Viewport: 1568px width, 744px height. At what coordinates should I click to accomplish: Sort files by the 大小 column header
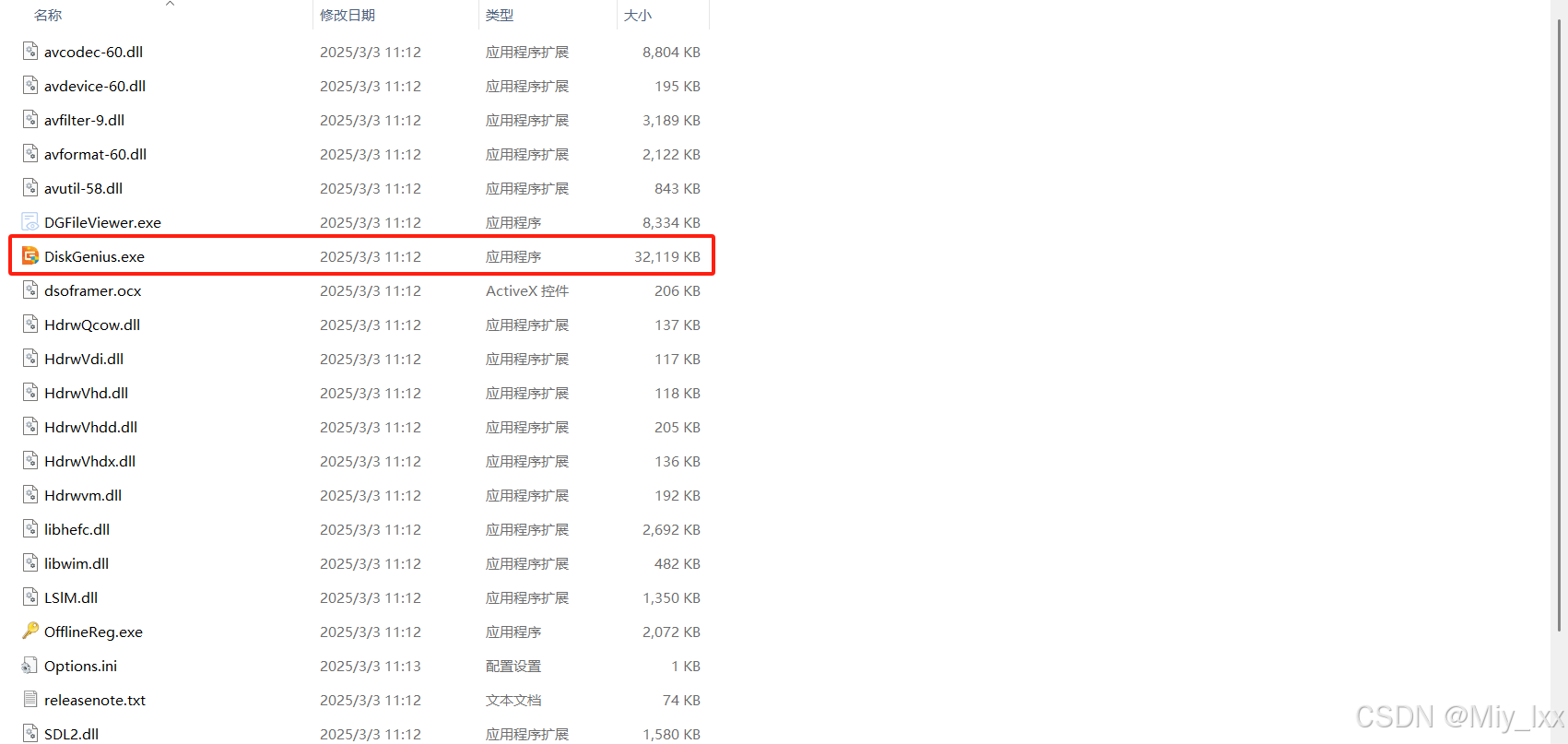[x=638, y=16]
